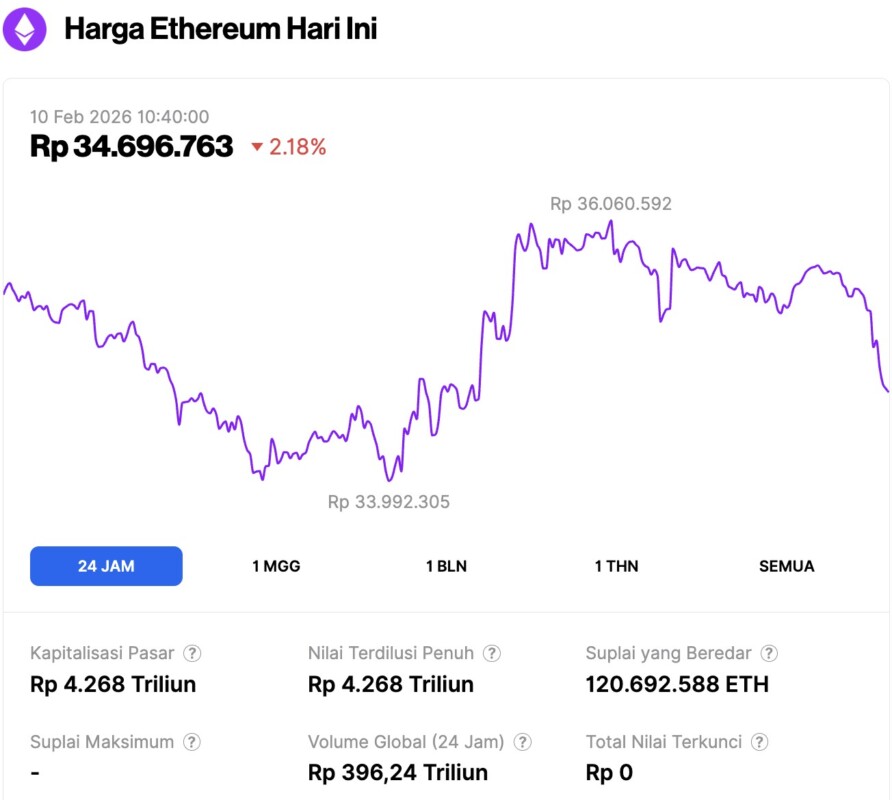The width and height of the screenshot is (892, 800).
Task: Switch to the 1 MGG chart range
Action: (x=276, y=566)
